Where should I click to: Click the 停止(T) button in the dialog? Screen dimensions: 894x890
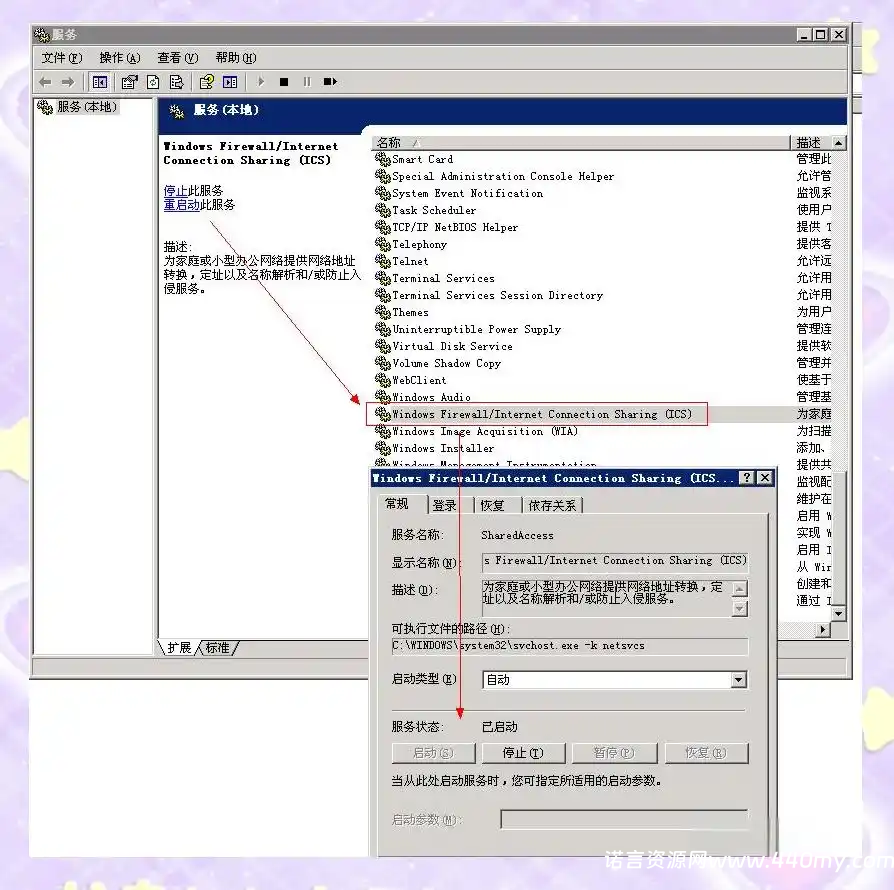click(x=523, y=753)
